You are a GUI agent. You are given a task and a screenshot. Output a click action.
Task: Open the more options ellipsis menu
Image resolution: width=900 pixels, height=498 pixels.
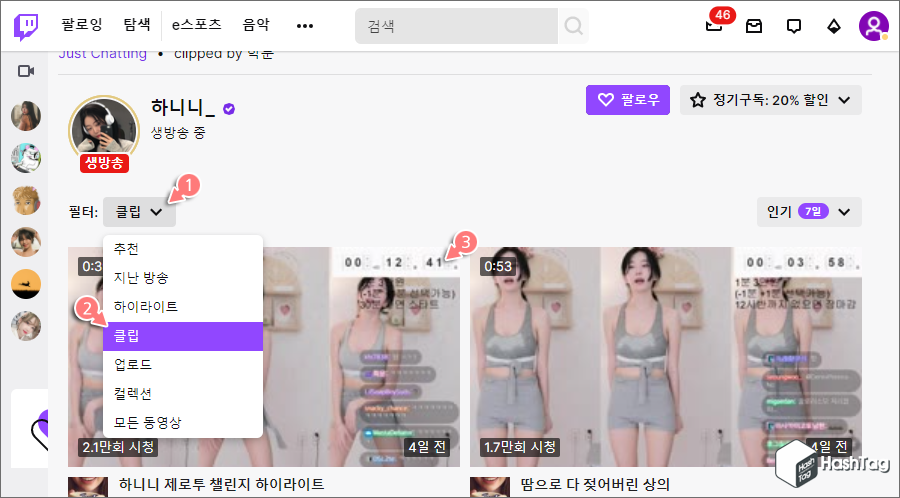point(305,26)
